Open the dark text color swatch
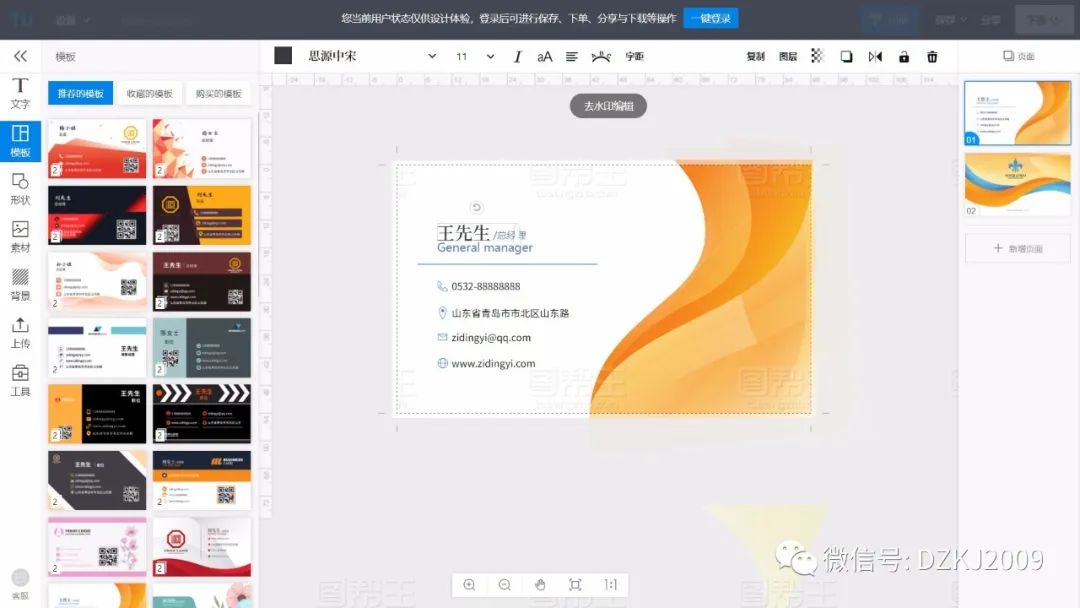 283,56
